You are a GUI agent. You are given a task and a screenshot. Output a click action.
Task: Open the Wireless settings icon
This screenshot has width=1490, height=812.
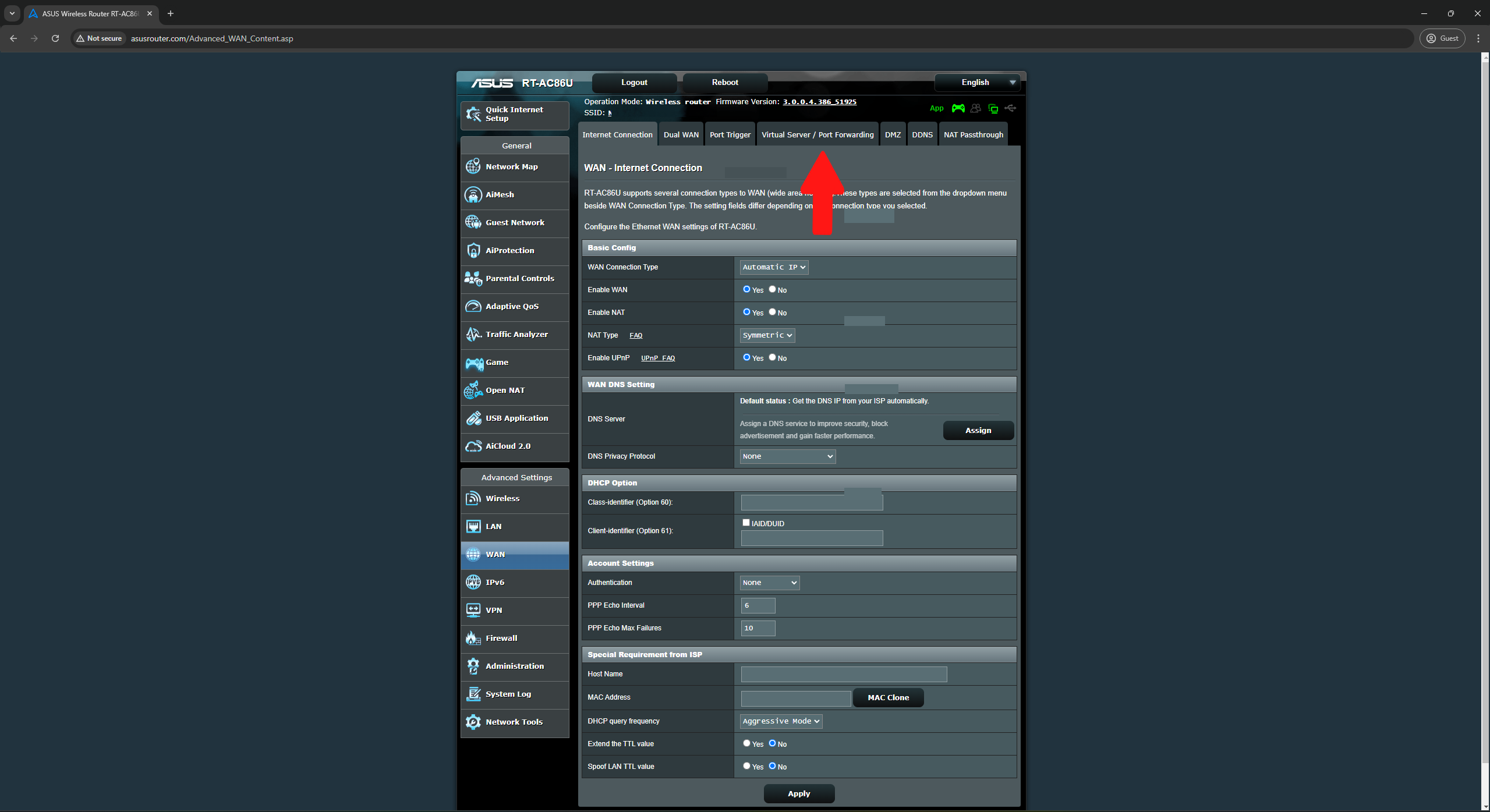[473, 498]
